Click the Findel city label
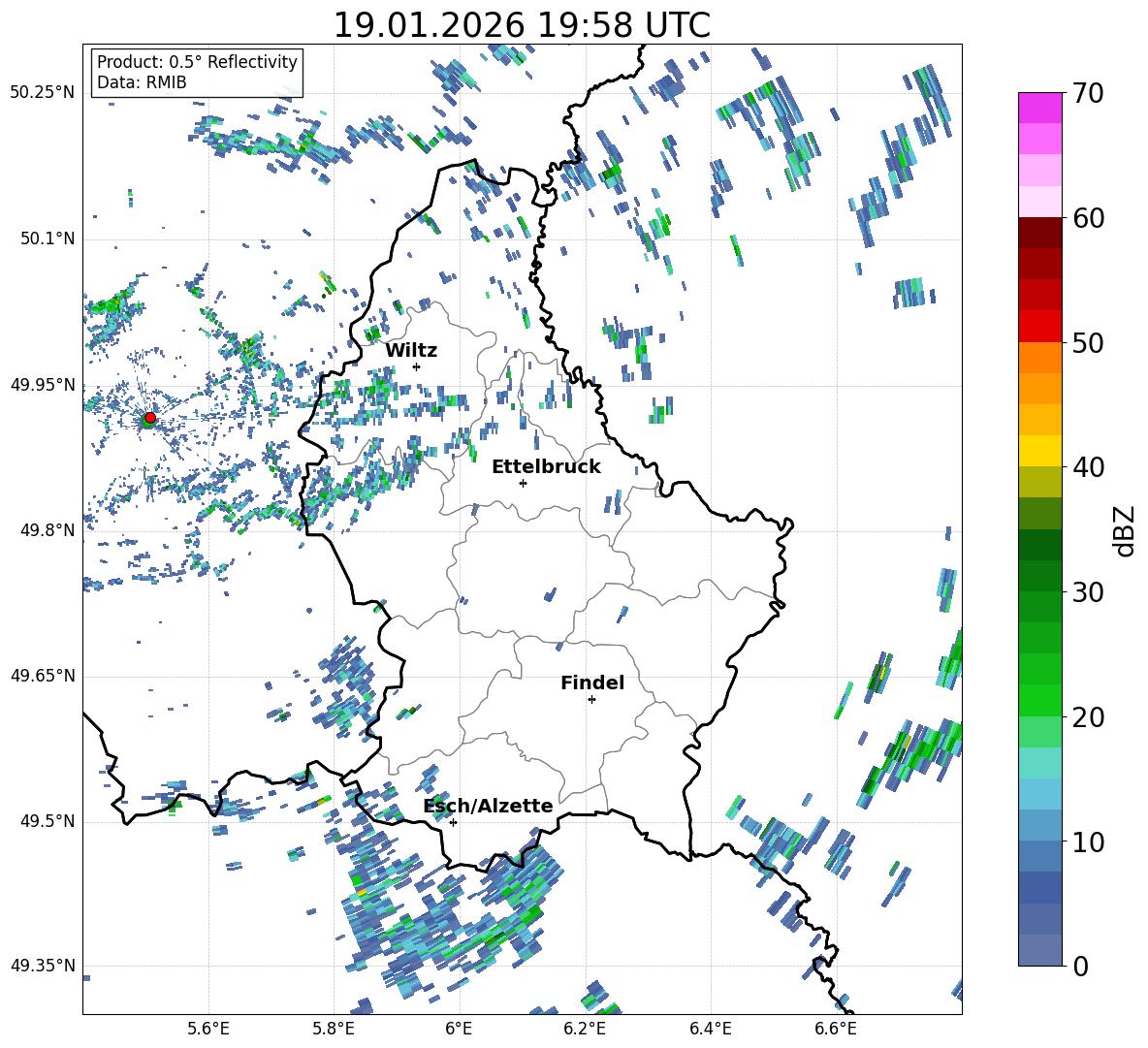 click(x=592, y=683)
